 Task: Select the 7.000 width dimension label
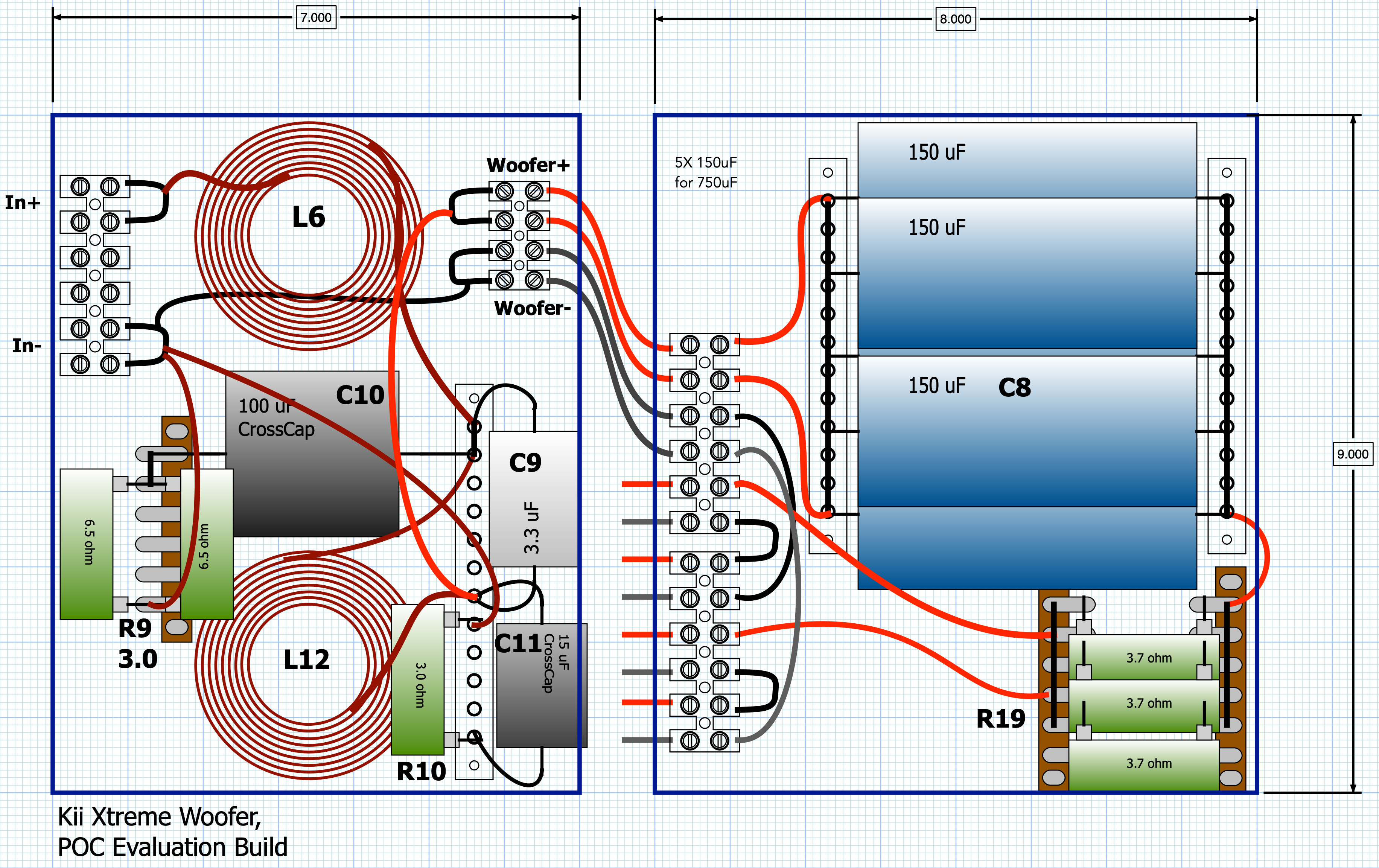[x=316, y=17]
